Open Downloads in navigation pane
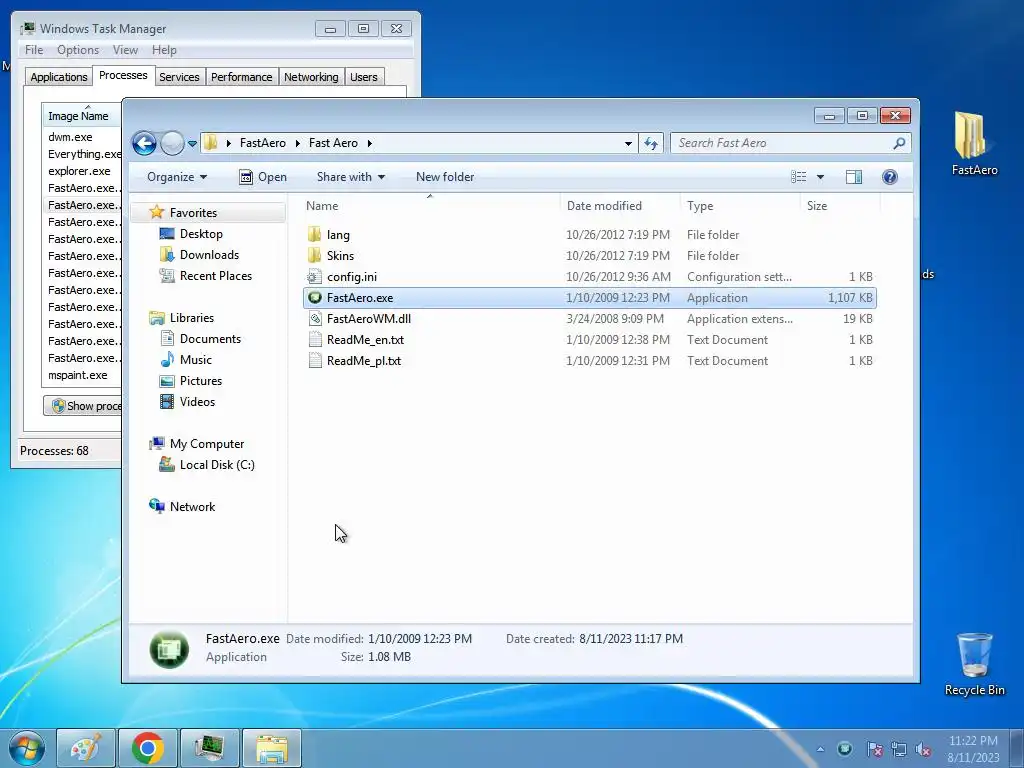The image size is (1024, 768). (x=209, y=255)
